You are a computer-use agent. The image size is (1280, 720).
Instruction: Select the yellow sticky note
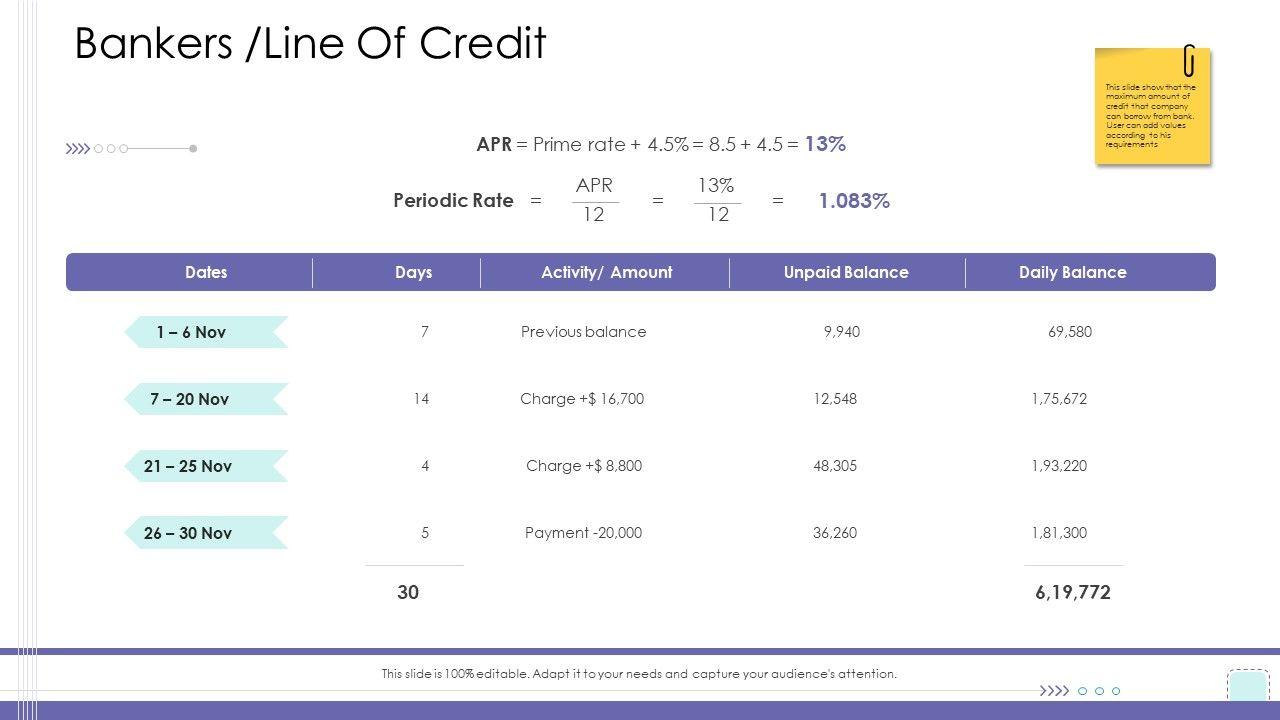1152,112
